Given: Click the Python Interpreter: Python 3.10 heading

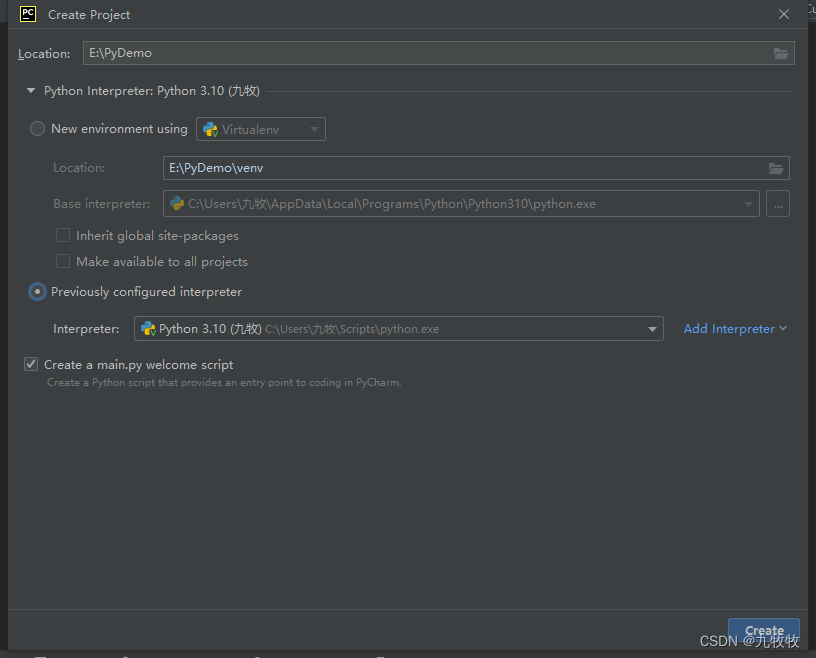Looking at the screenshot, I should (x=151, y=91).
